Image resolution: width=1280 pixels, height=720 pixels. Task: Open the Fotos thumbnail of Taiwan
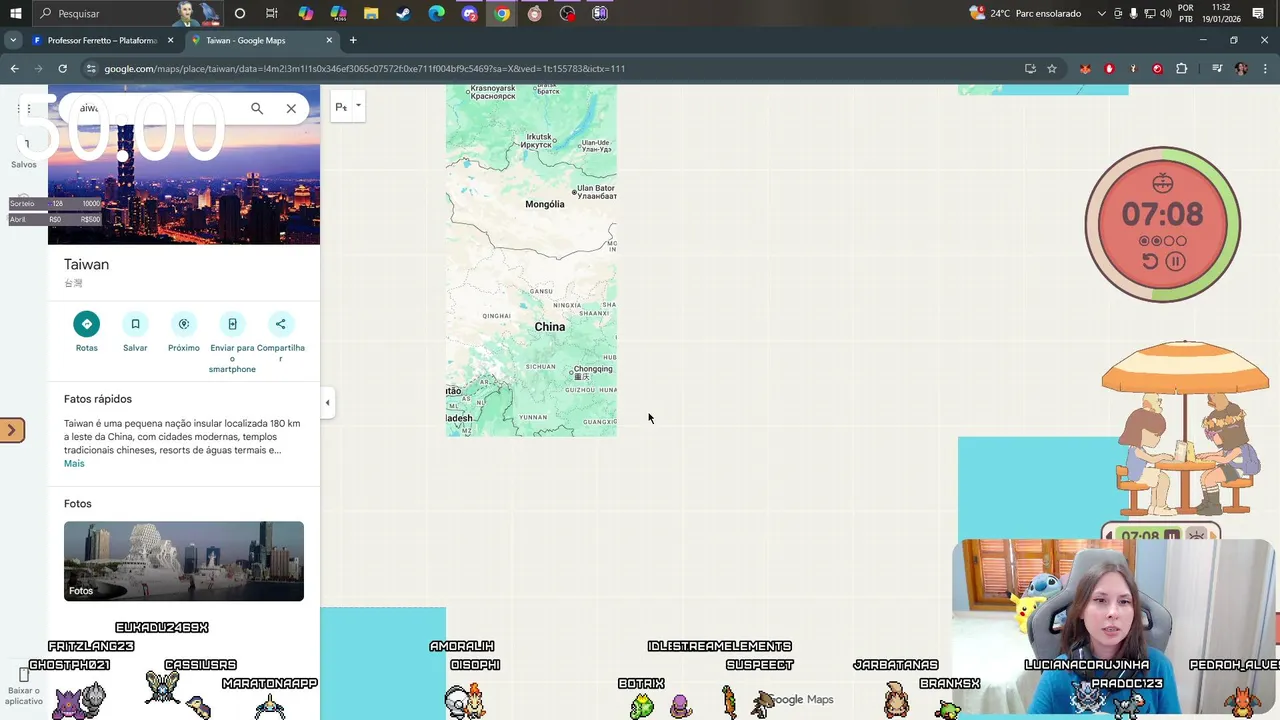point(184,561)
